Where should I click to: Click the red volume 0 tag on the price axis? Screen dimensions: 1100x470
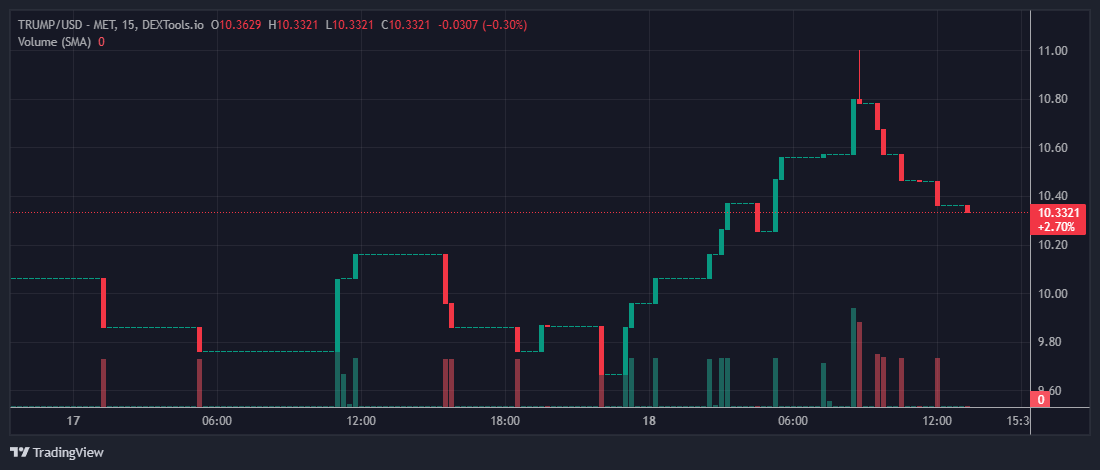pyautogui.click(x=1041, y=400)
